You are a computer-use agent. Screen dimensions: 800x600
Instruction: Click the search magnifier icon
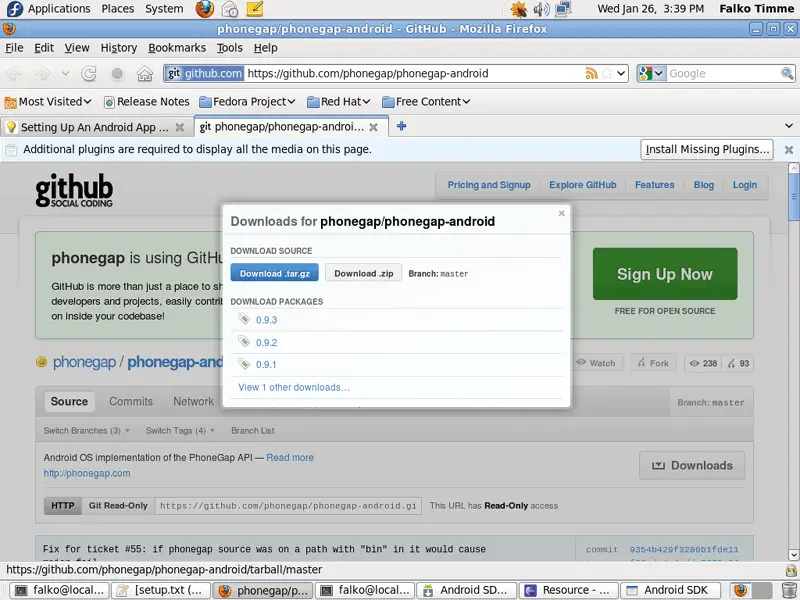point(787,73)
